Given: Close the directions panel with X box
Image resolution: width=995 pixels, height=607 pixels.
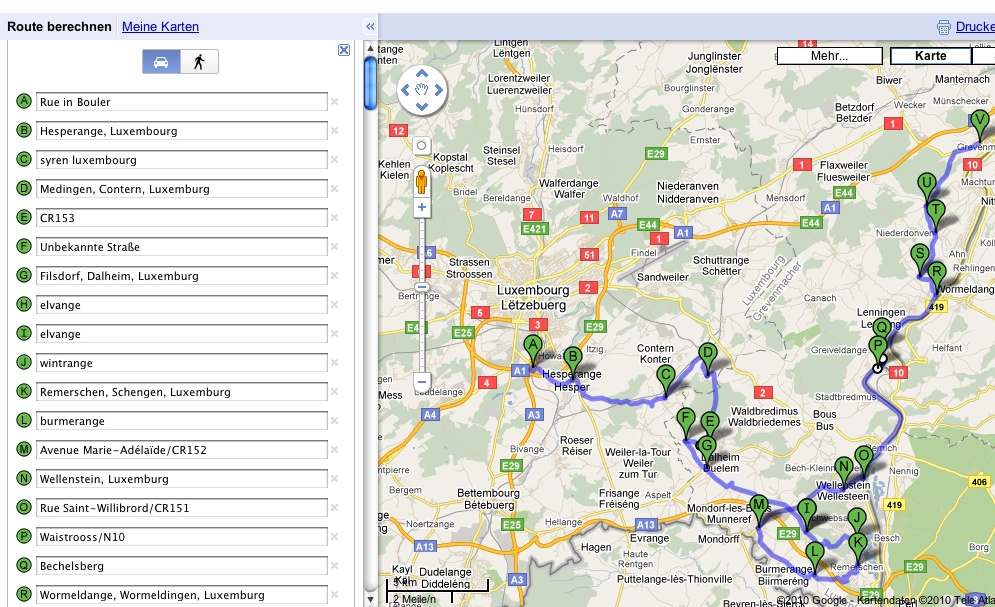Looking at the screenshot, I should click(x=344, y=50).
